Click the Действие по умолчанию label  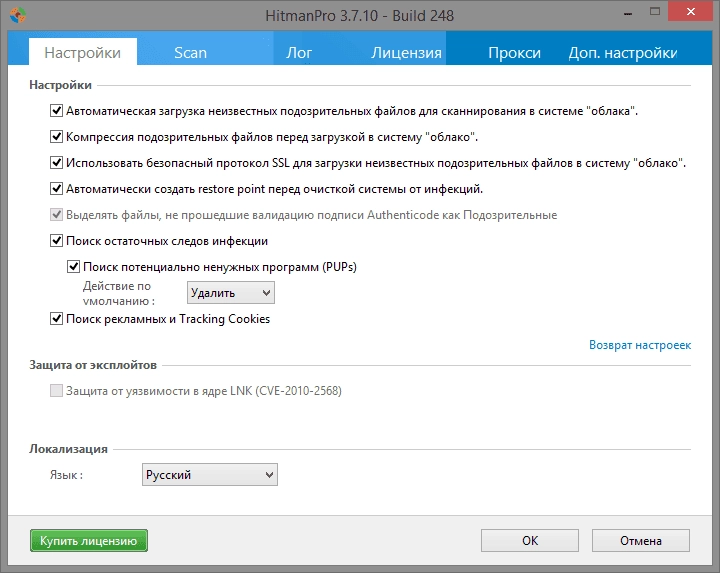pyautogui.click(x=118, y=293)
